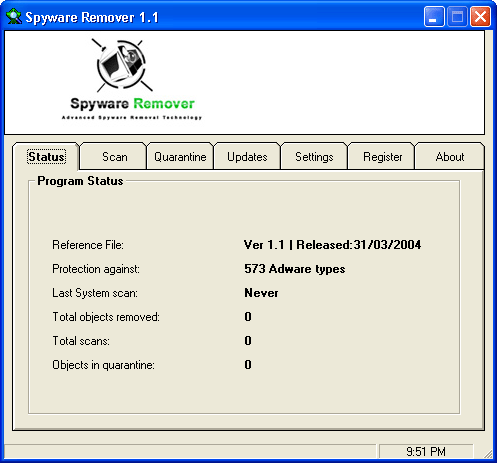Click the window resize grip corner
Image resolution: width=497 pixels, height=463 pixels.
[x=488, y=454]
